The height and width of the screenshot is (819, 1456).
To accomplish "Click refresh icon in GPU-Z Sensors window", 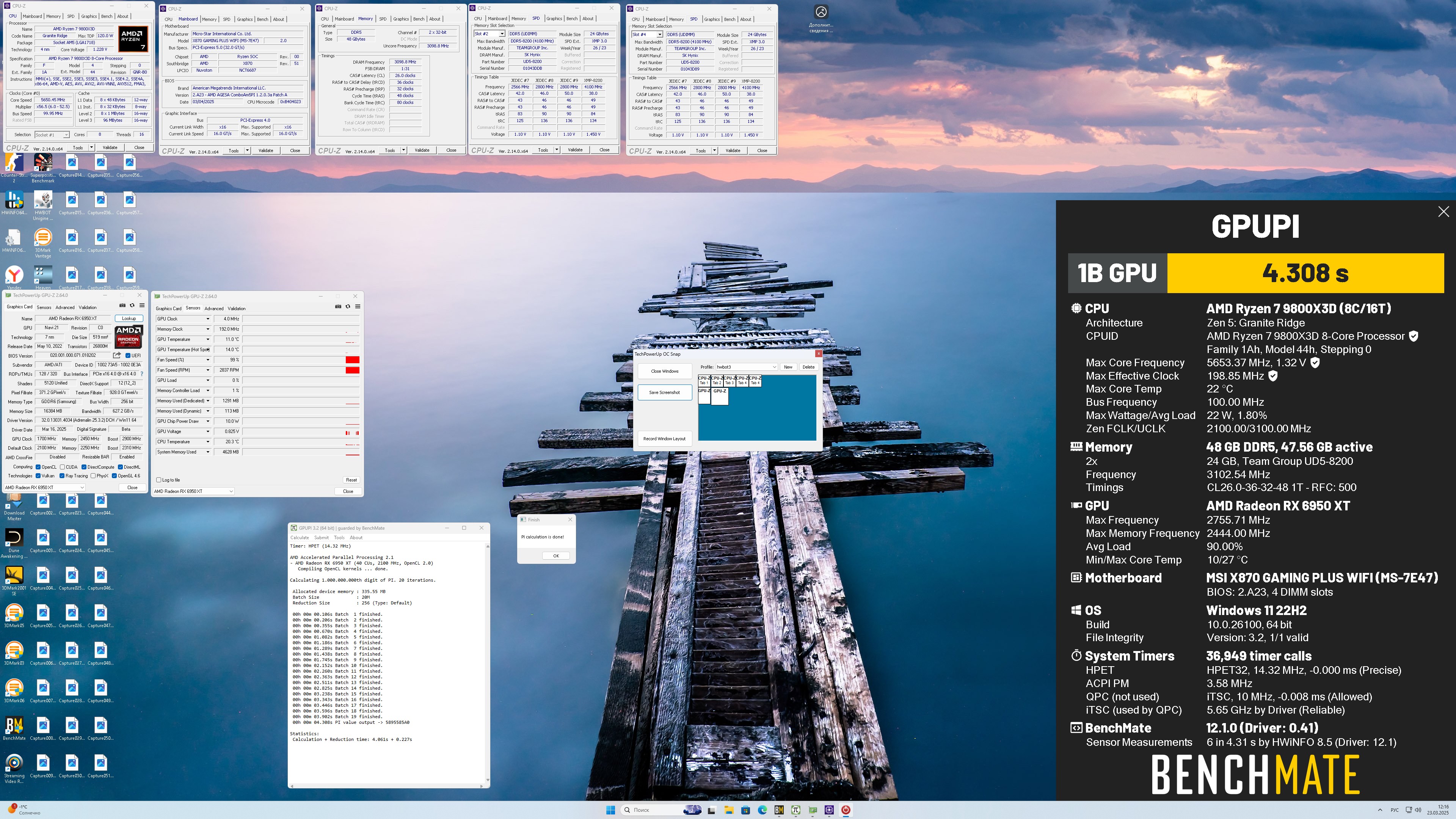I will (348, 306).
